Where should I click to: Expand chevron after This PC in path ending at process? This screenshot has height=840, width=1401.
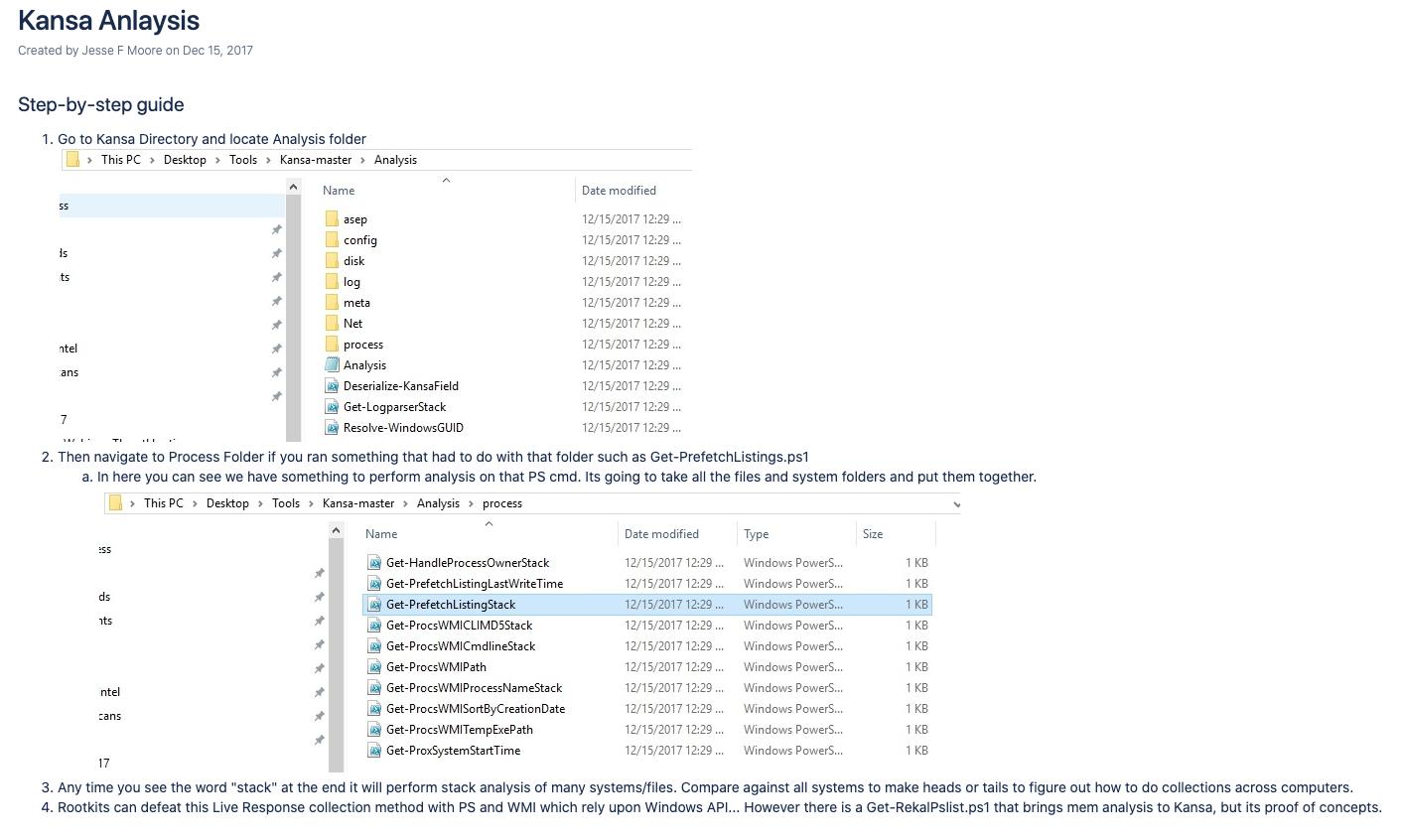click(x=195, y=504)
